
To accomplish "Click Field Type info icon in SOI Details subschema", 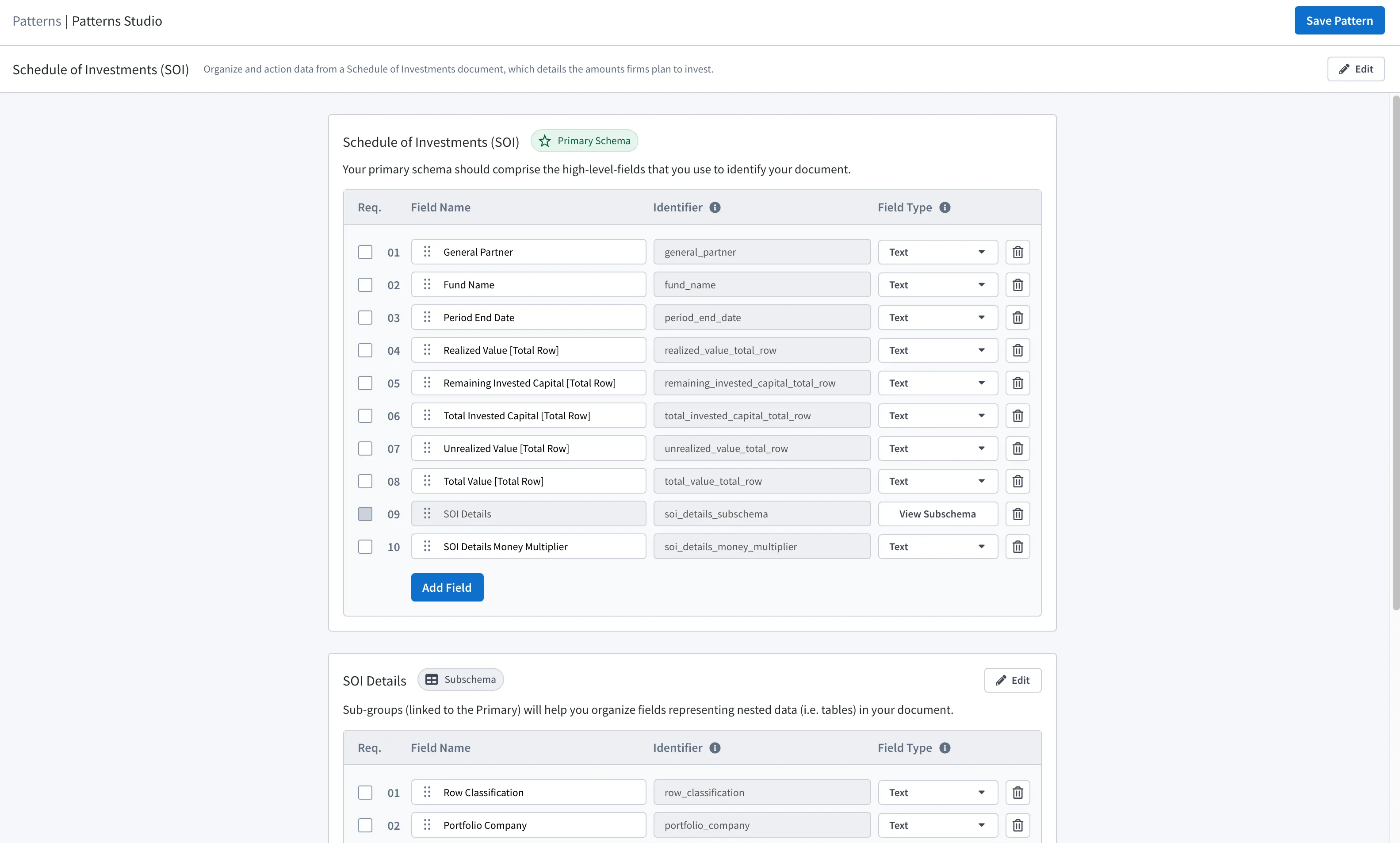I will (945, 747).
